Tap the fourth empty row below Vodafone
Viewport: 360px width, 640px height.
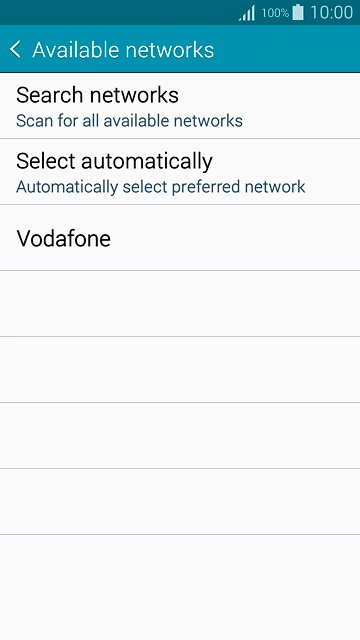tap(180, 502)
